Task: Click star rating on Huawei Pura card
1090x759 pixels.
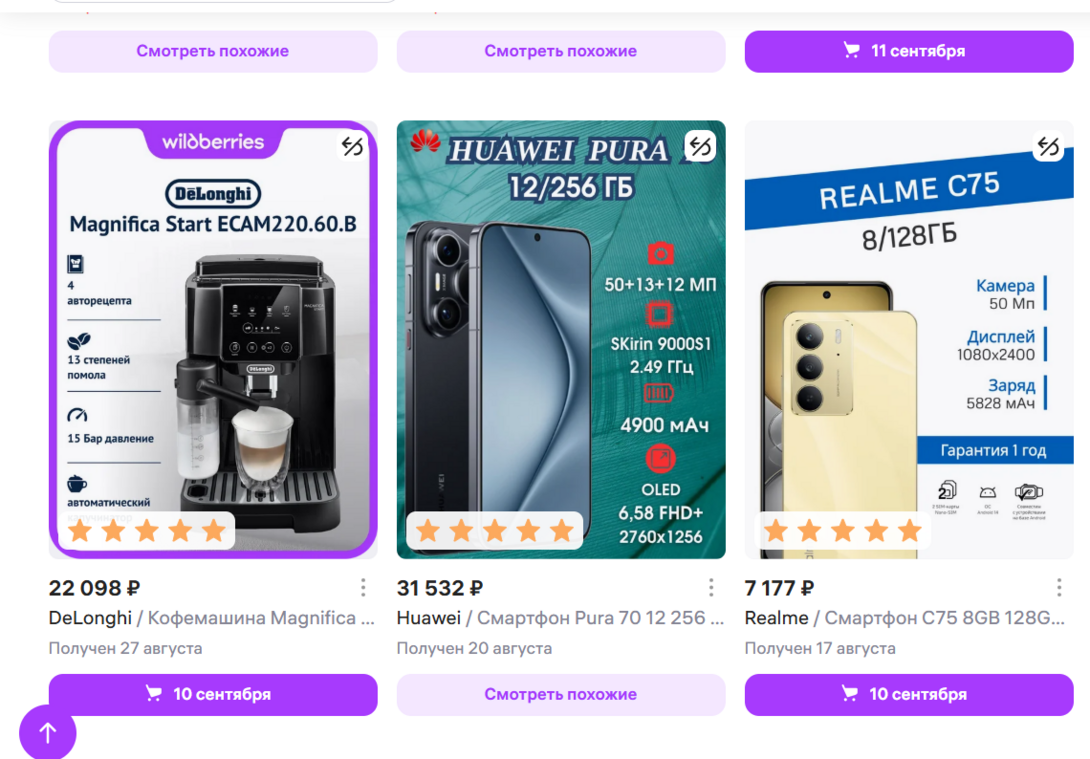Action: point(494,531)
